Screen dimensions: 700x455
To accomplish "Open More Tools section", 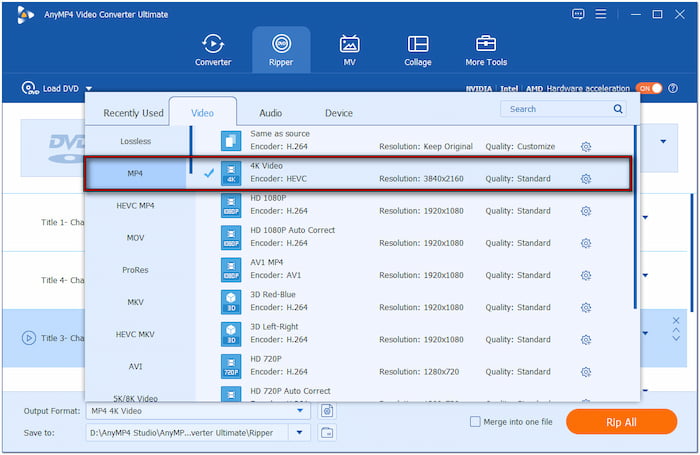I will point(486,50).
